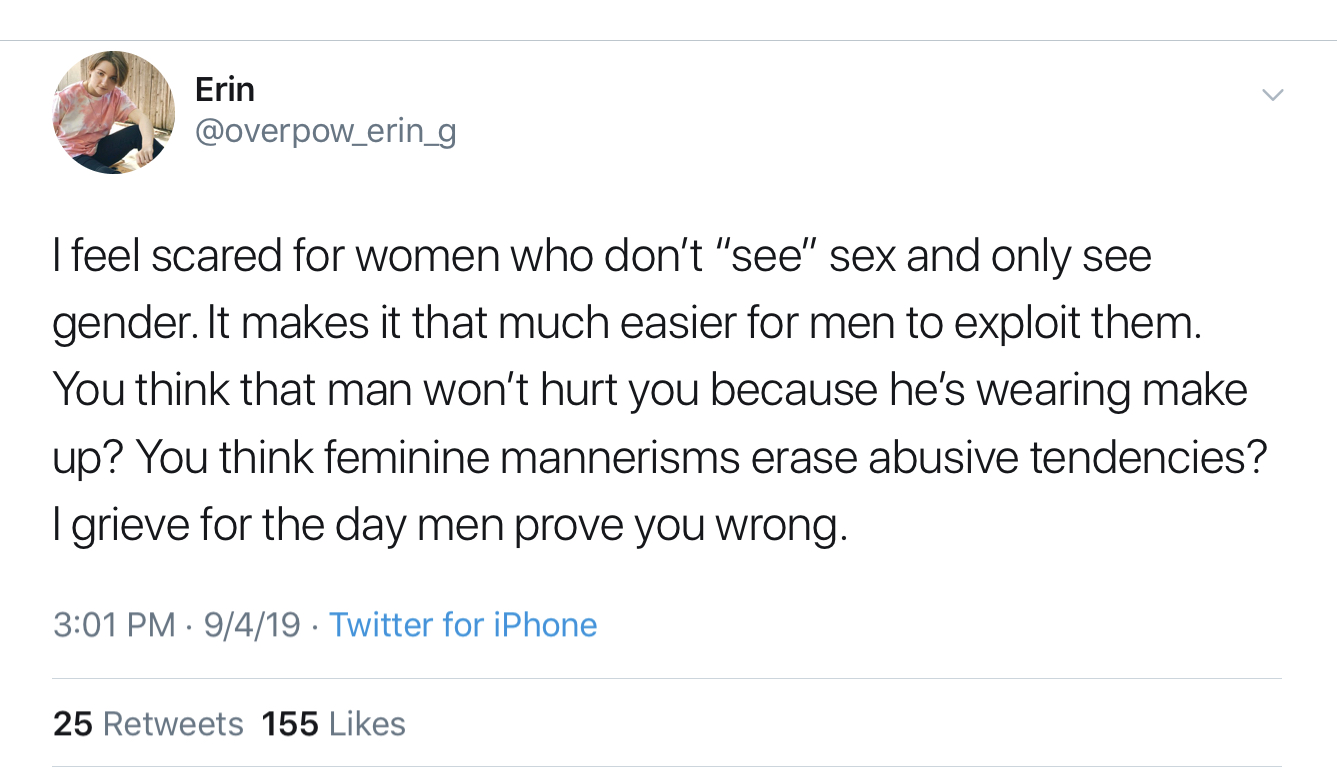The width and height of the screenshot is (1337, 781).
Task: Click the line 'I grieve for the day'
Action: point(450,525)
